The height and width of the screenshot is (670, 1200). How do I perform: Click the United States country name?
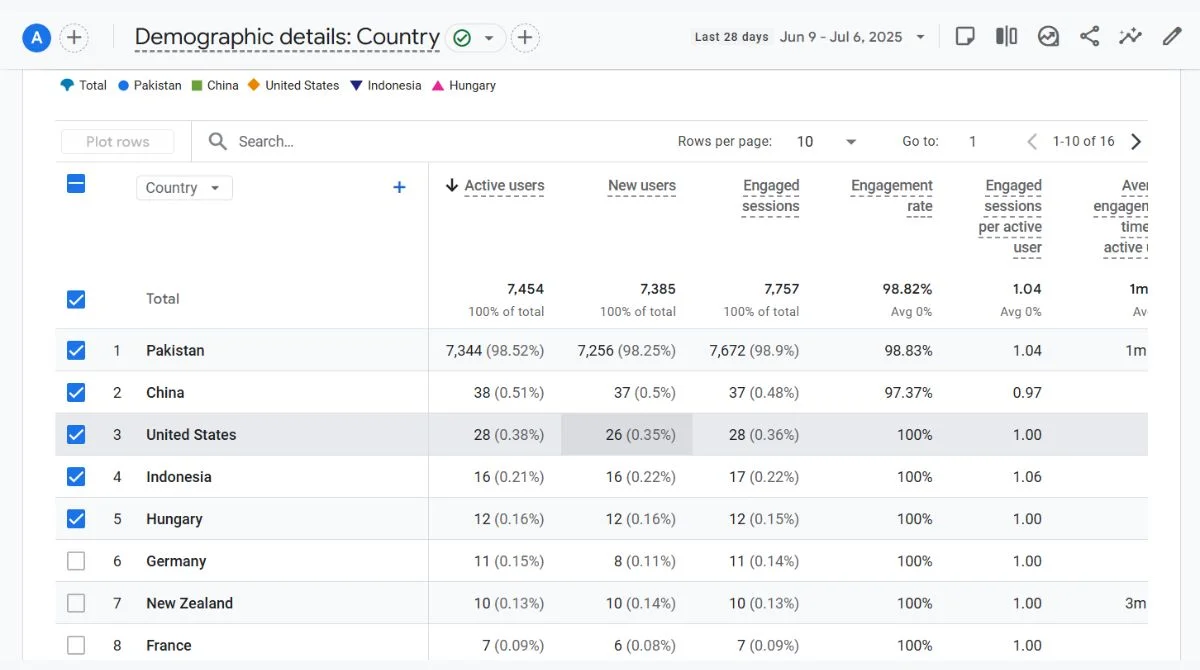tap(191, 435)
